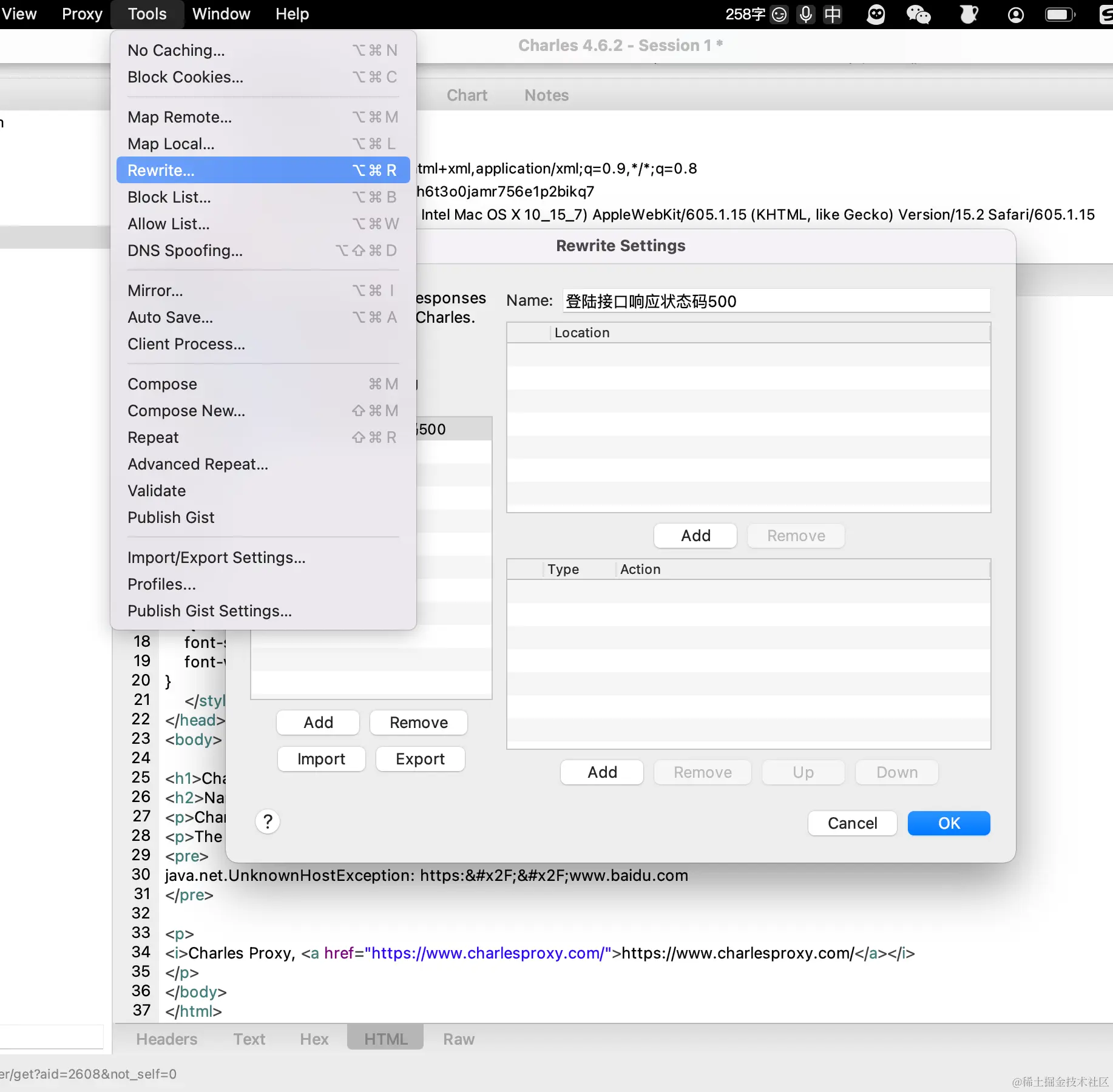This screenshot has height=1092, width=1113.
Task: Open Allow List... settings
Action: [263, 224]
